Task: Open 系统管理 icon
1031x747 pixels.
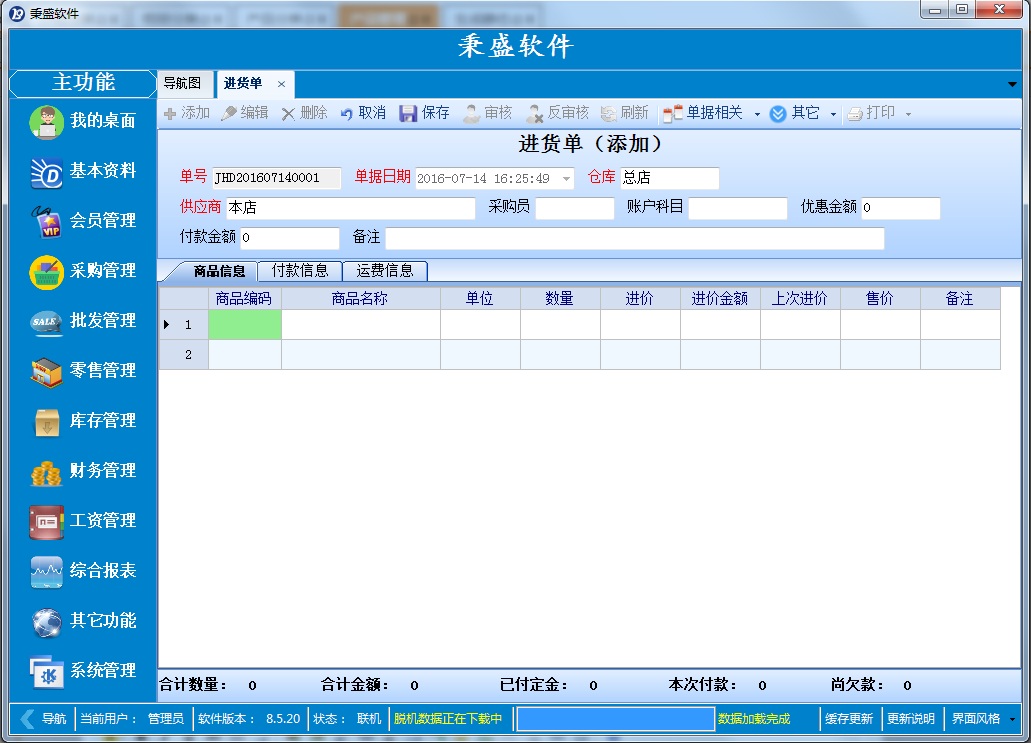Action: [47, 671]
